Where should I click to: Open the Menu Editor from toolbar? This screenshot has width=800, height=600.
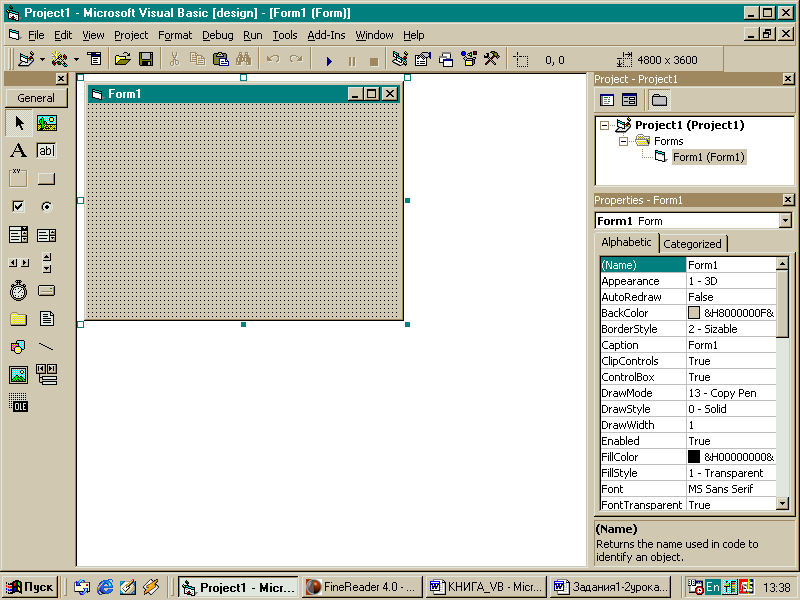coord(94,60)
